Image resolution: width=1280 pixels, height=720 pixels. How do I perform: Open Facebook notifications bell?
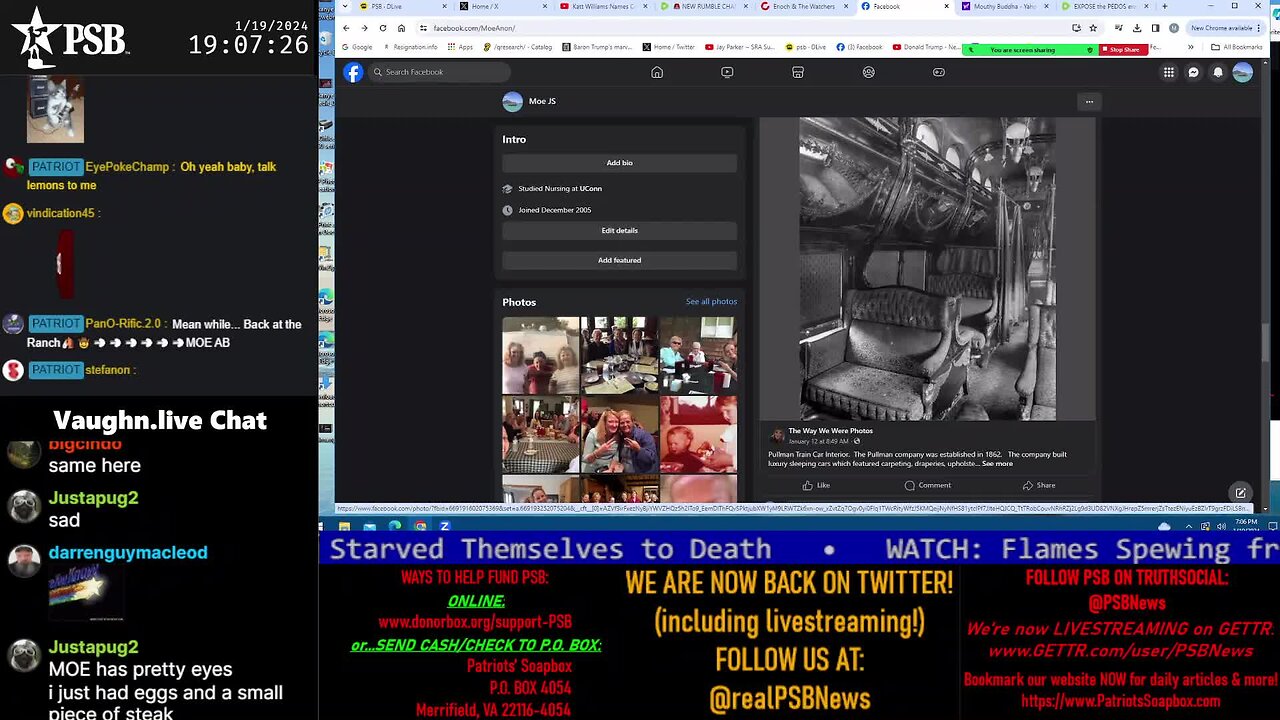pyautogui.click(x=1218, y=72)
